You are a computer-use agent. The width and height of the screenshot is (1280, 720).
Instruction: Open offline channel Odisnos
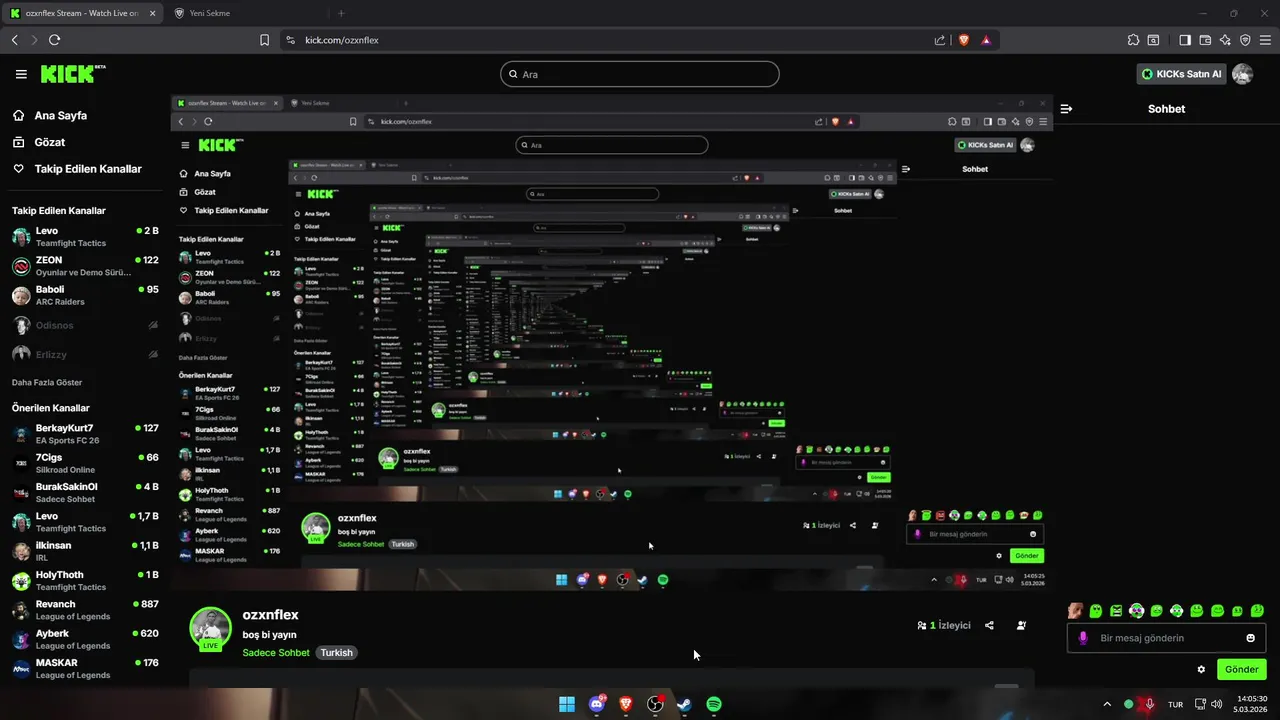click(x=85, y=325)
